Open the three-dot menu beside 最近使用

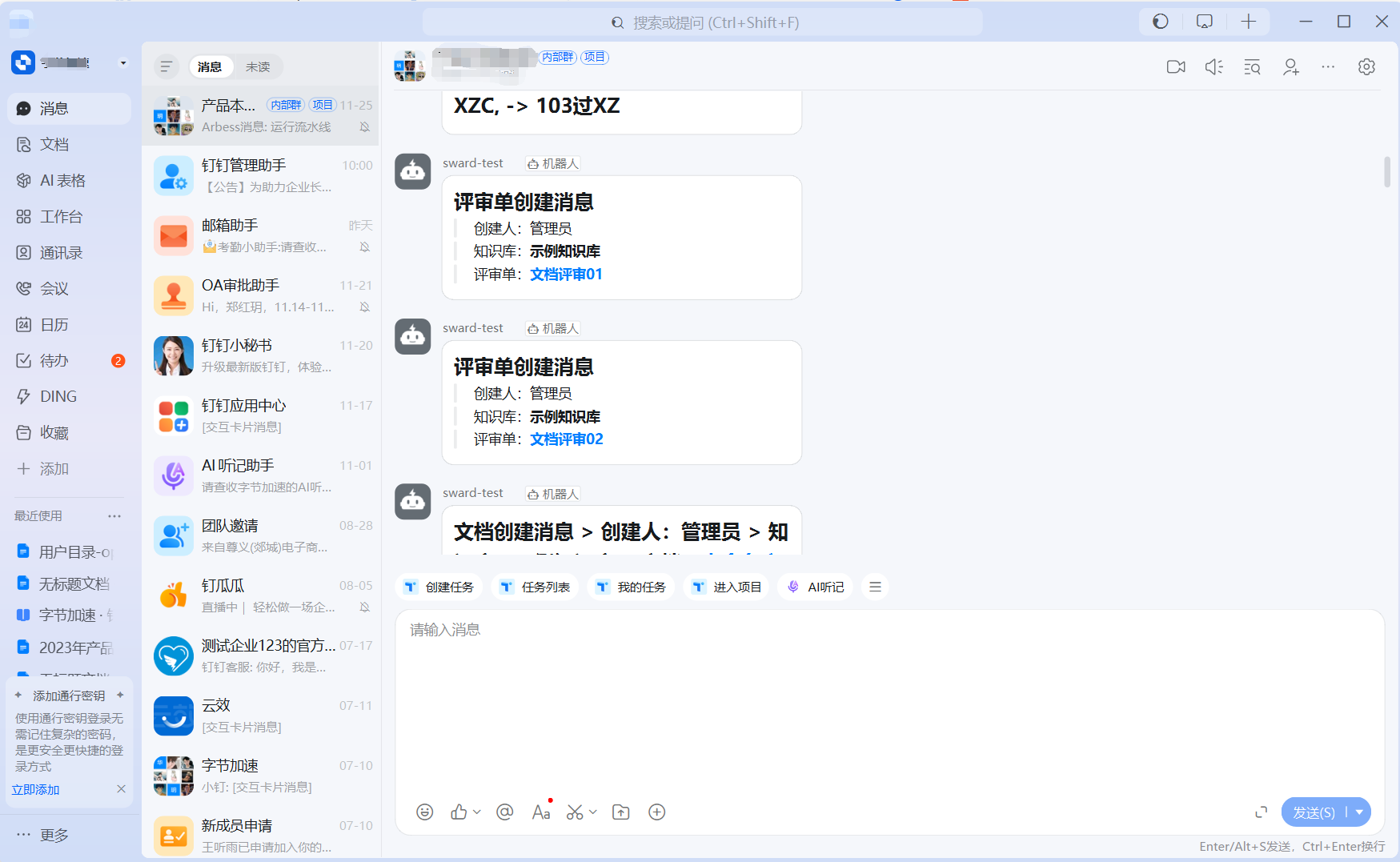click(x=114, y=516)
